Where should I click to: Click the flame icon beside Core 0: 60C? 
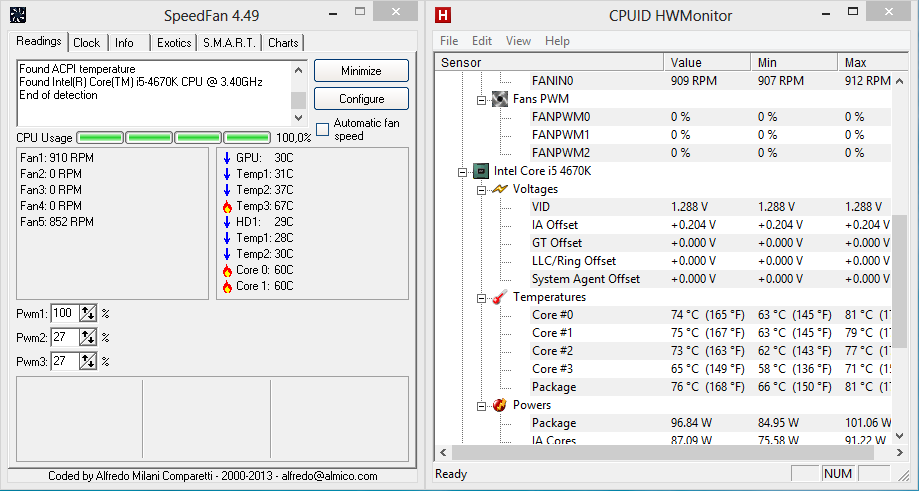click(227, 270)
